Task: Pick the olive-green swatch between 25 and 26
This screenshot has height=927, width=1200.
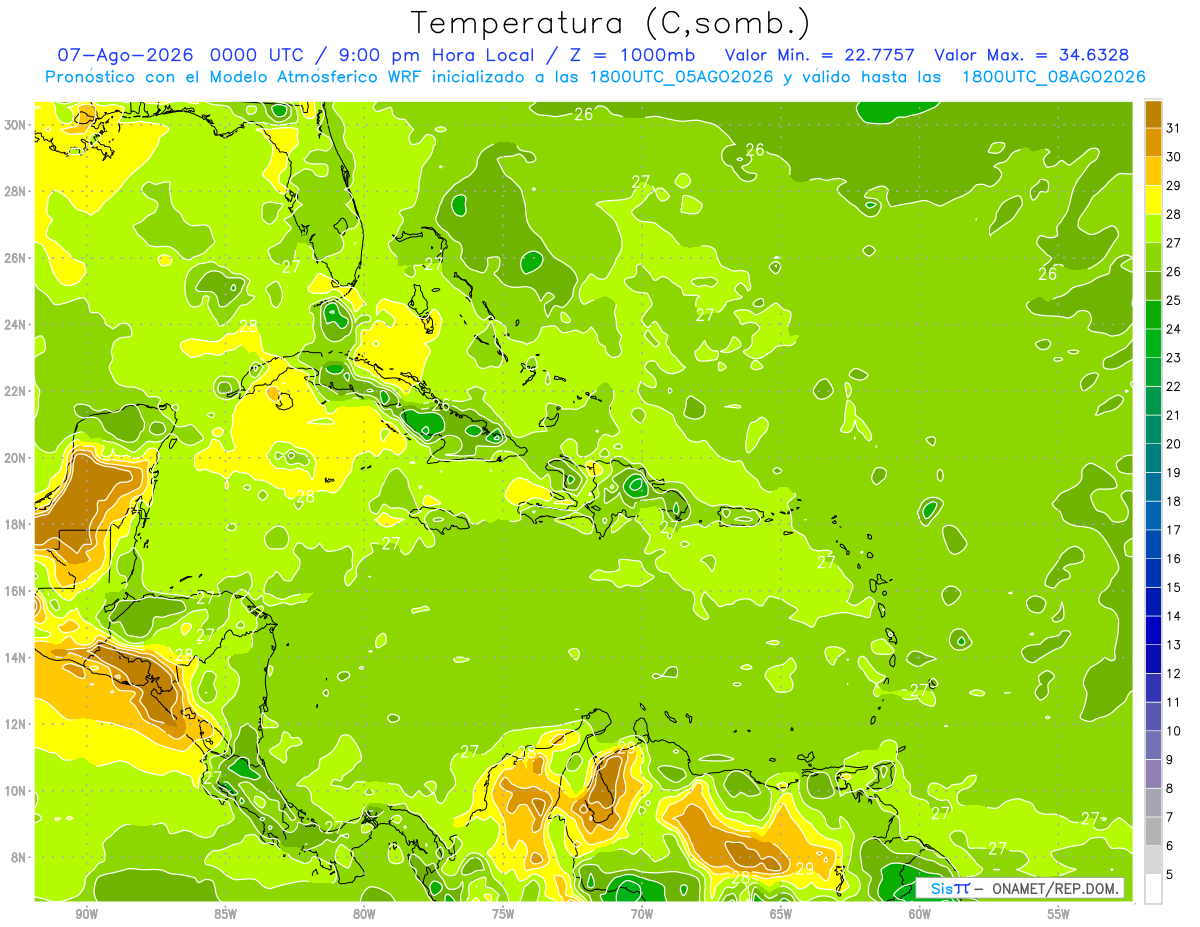Action: [x=1153, y=285]
